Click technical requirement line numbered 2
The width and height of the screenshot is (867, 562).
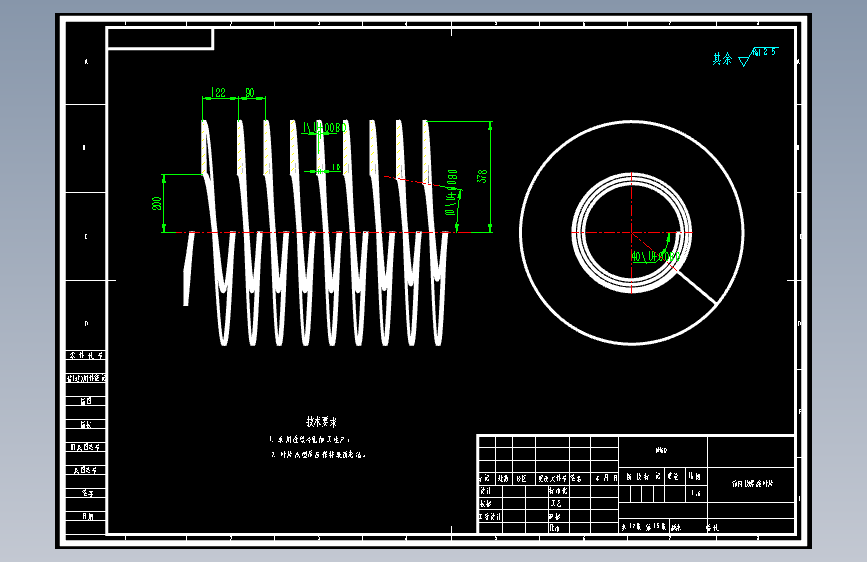tap(318, 455)
